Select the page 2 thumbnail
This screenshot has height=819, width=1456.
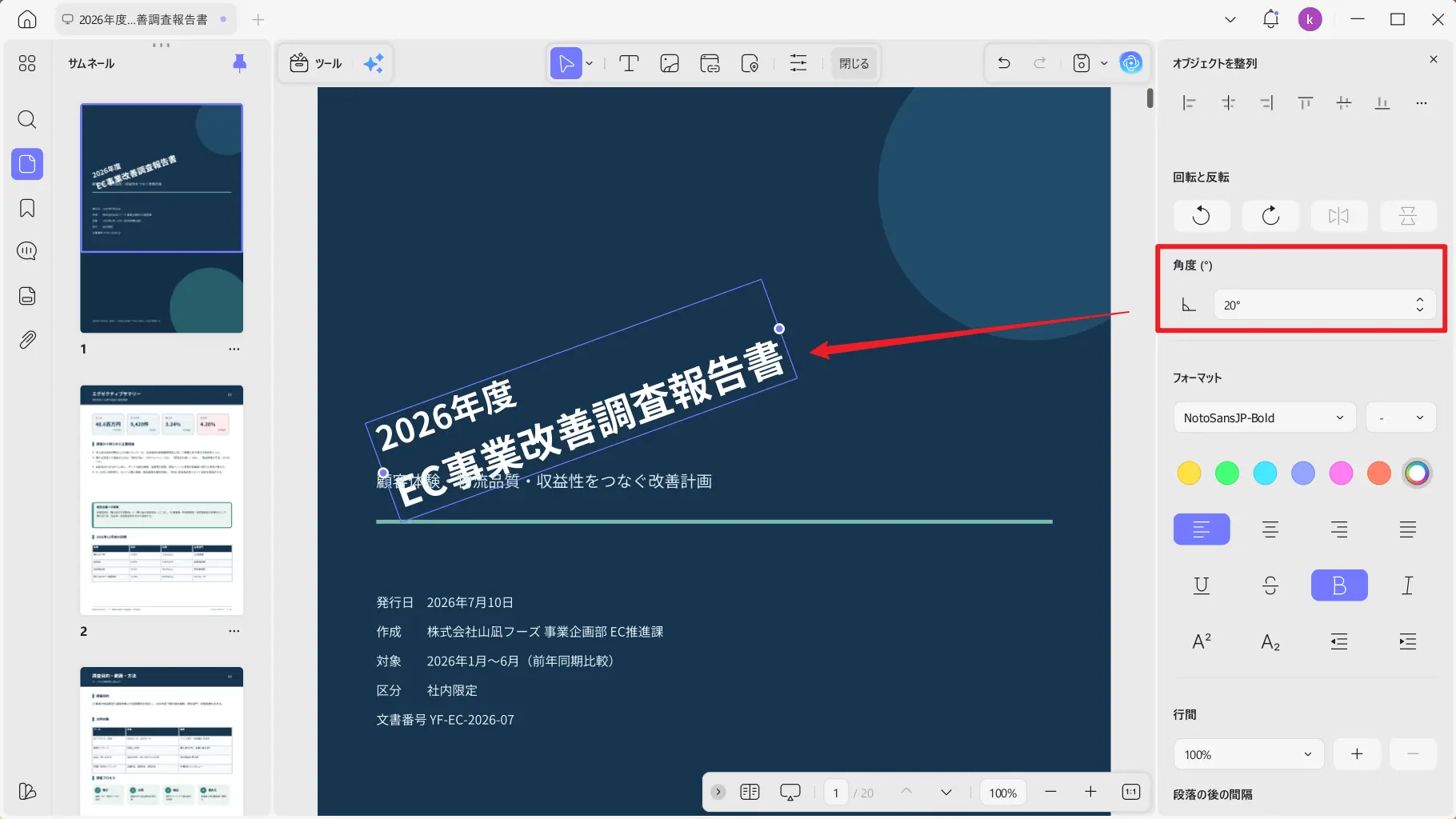(162, 500)
